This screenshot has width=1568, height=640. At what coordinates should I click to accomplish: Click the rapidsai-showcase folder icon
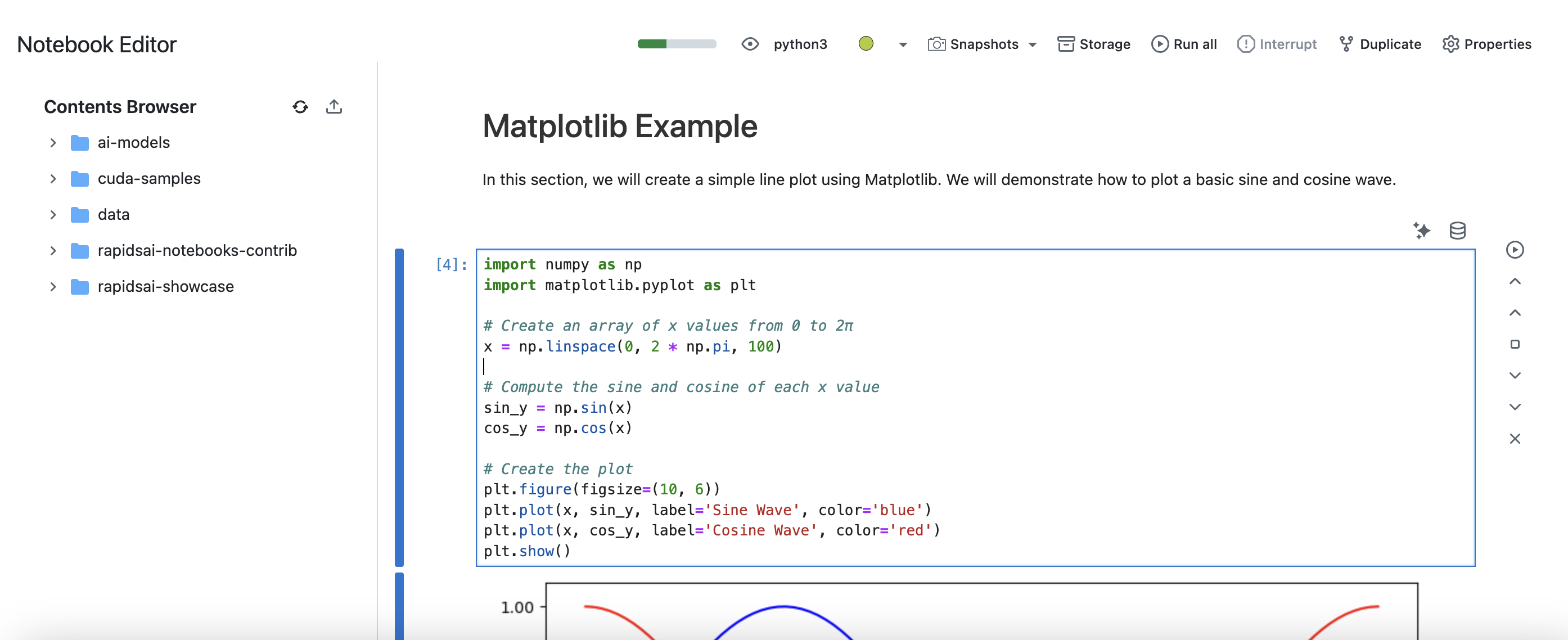pos(80,286)
